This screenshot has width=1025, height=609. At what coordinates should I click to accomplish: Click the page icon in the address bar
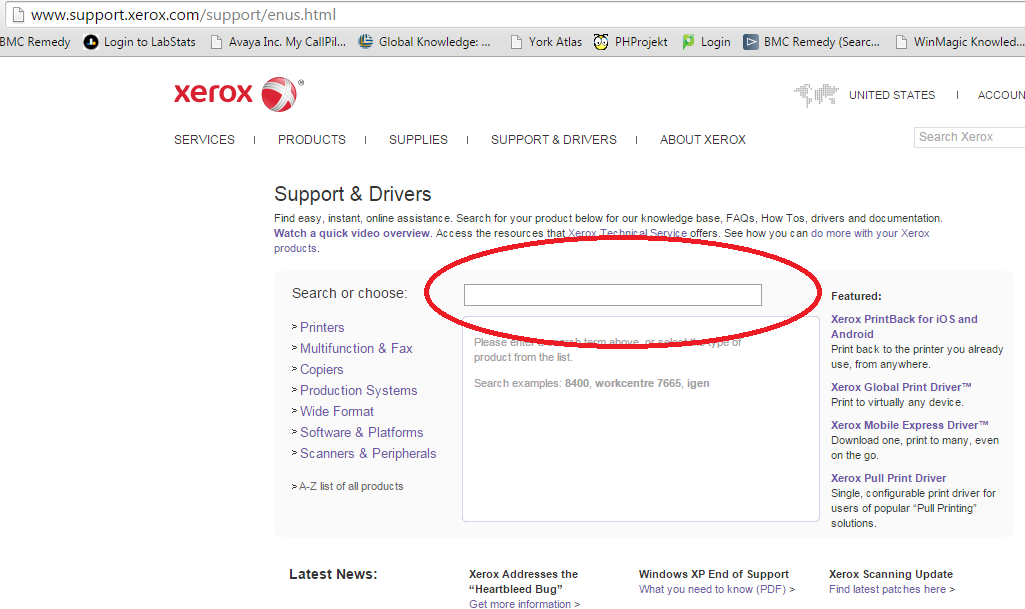17,14
